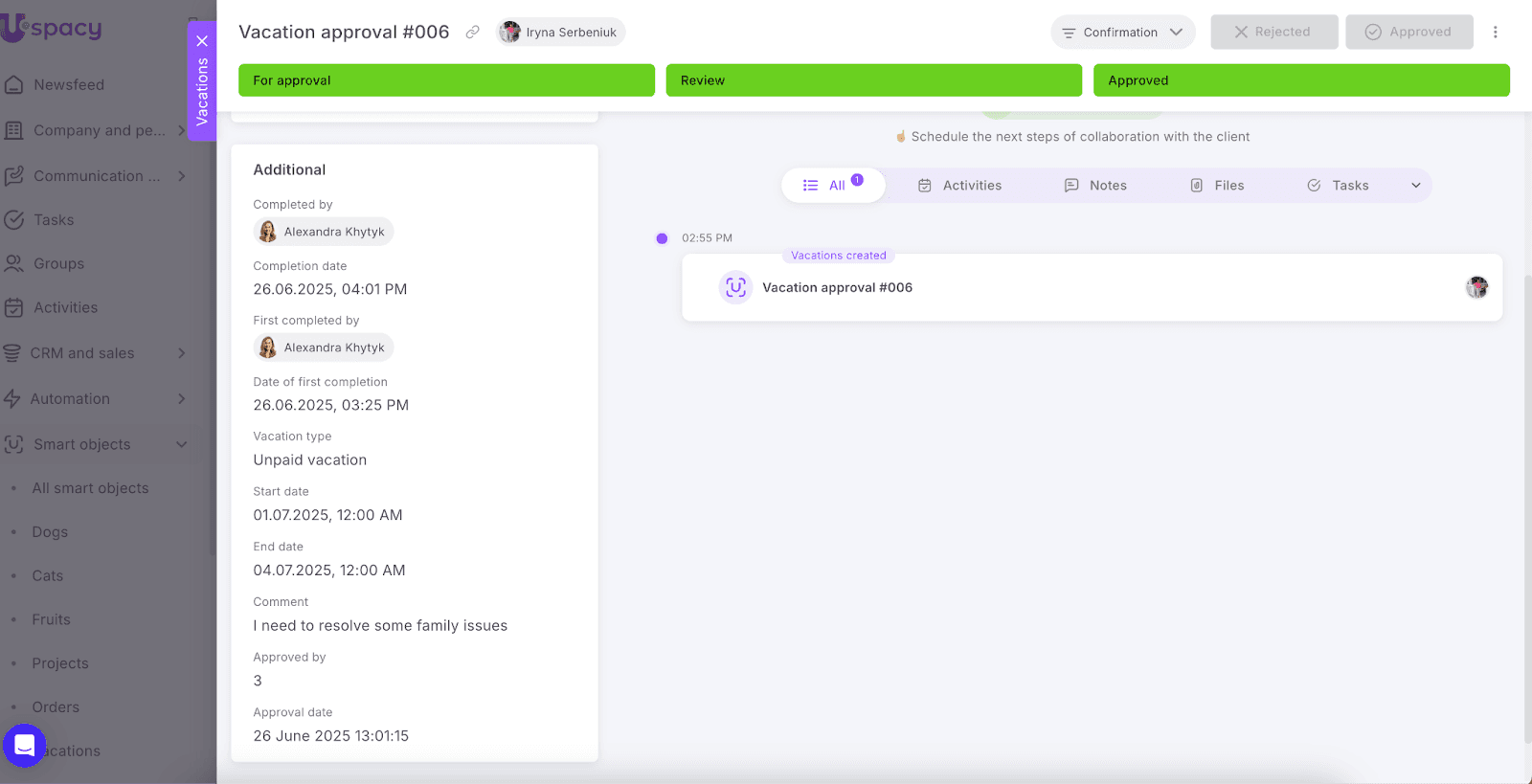Open the Confirmation dropdown
The width and height of the screenshot is (1532, 784).
pos(1122,33)
